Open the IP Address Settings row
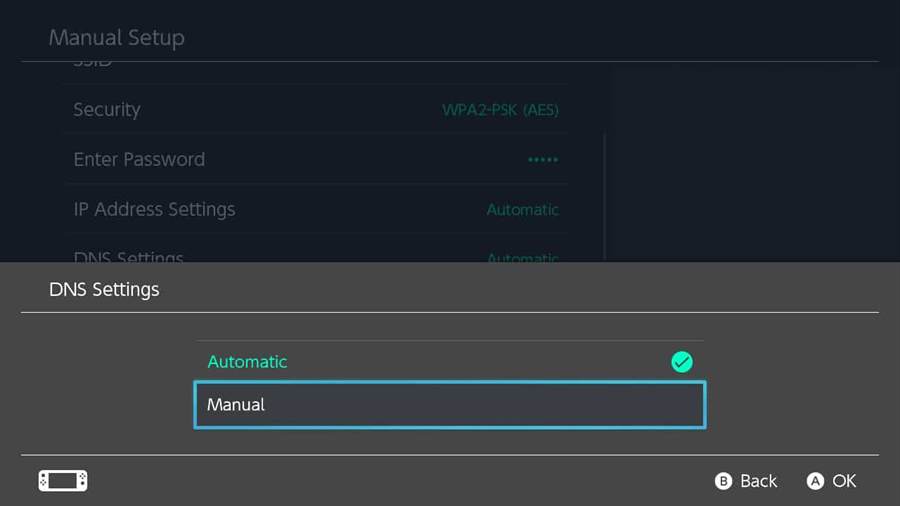The width and height of the screenshot is (900, 506). click(x=316, y=209)
